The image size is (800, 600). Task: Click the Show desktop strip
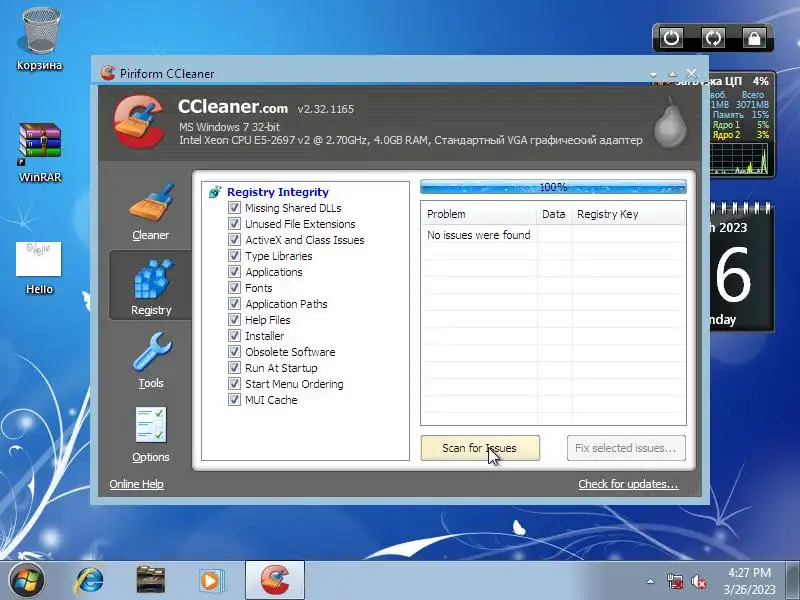pos(792,580)
